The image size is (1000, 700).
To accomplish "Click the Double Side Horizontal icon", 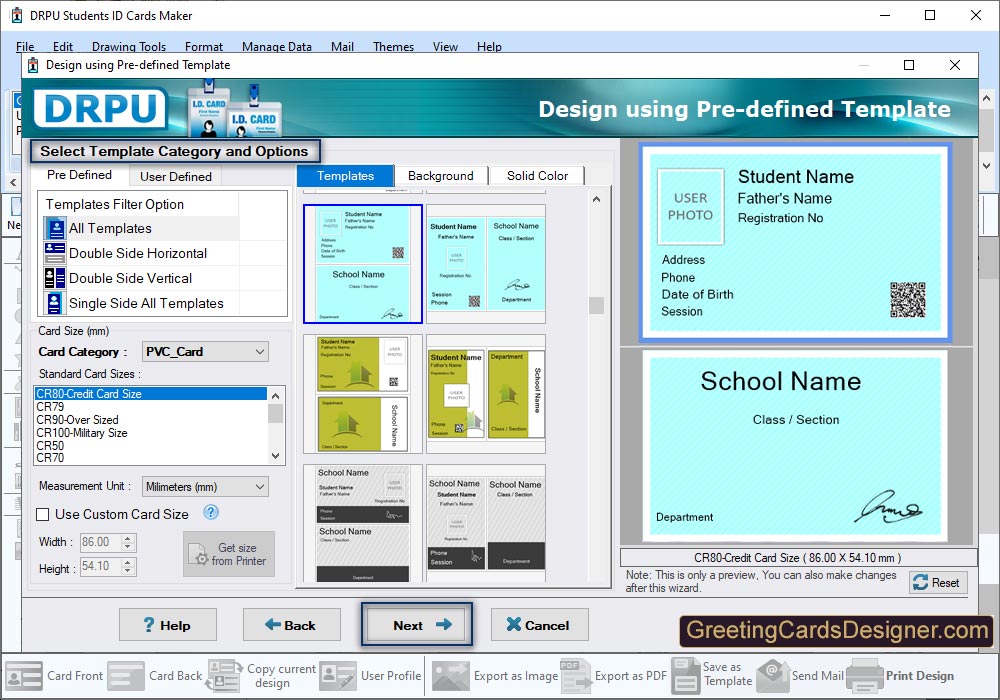I will (x=55, y=253).
